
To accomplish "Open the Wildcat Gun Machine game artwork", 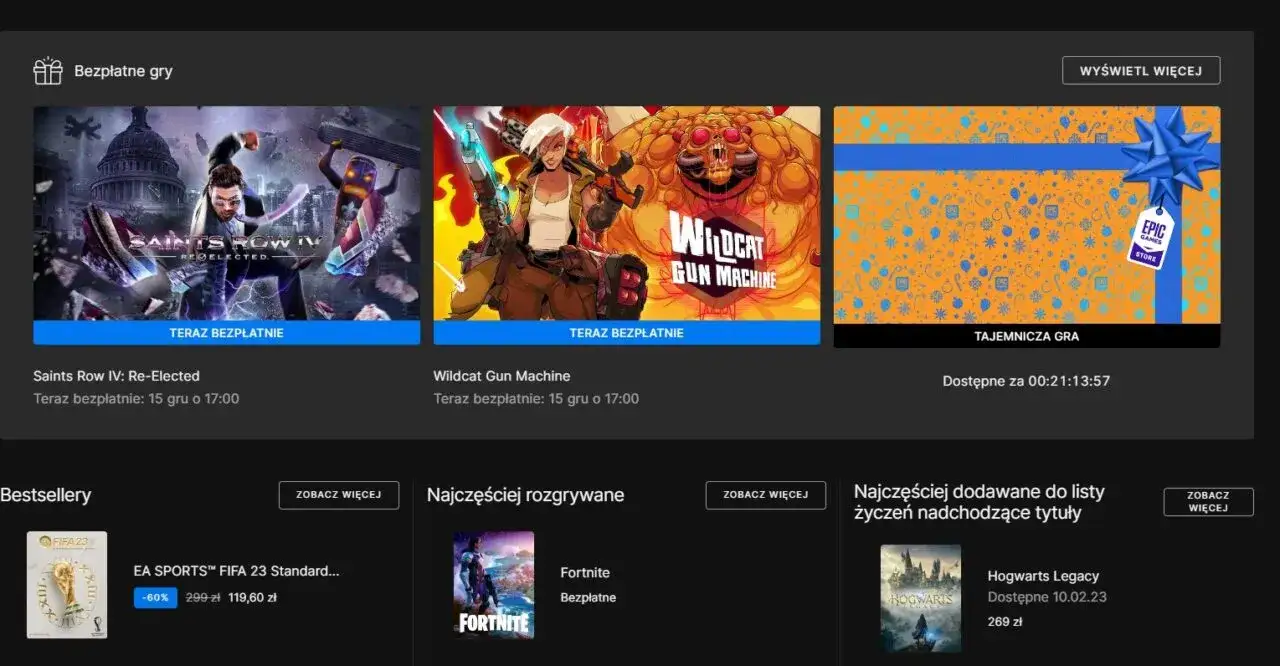I will click(627, 215).
